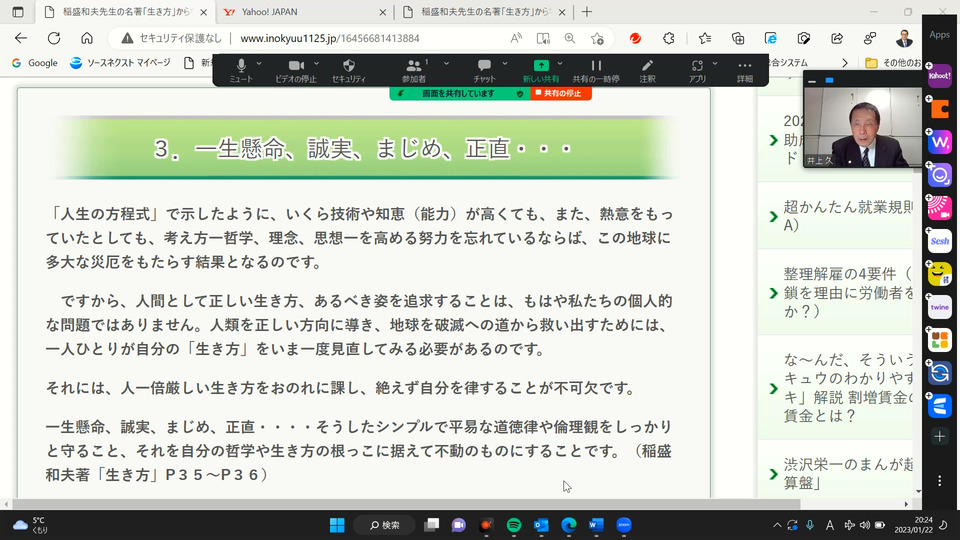Open Windows Start menu
Viewport: 960px width, 540px height.
pyautogui.click(x=337, y=525)
